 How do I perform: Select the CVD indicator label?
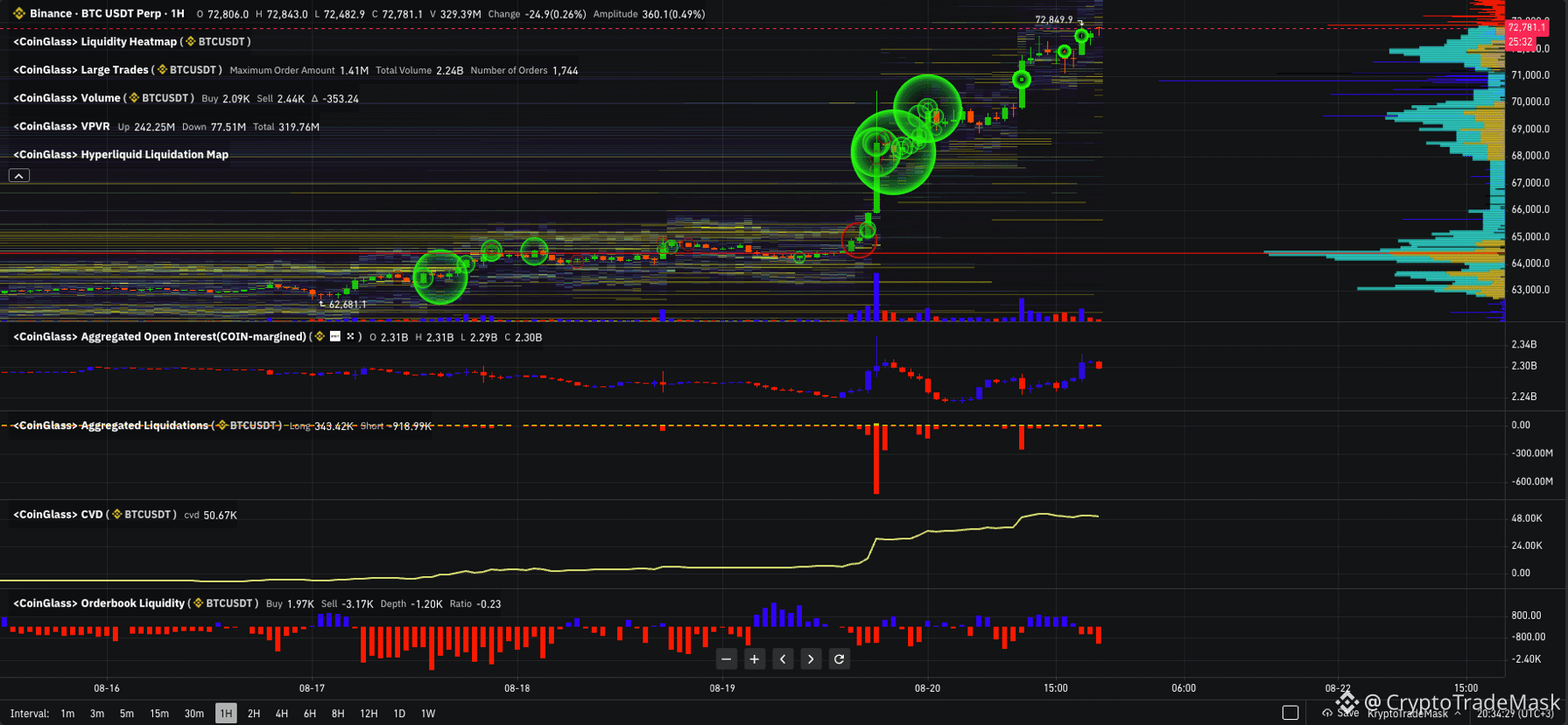pyautogui.click(x=58, y=515)
